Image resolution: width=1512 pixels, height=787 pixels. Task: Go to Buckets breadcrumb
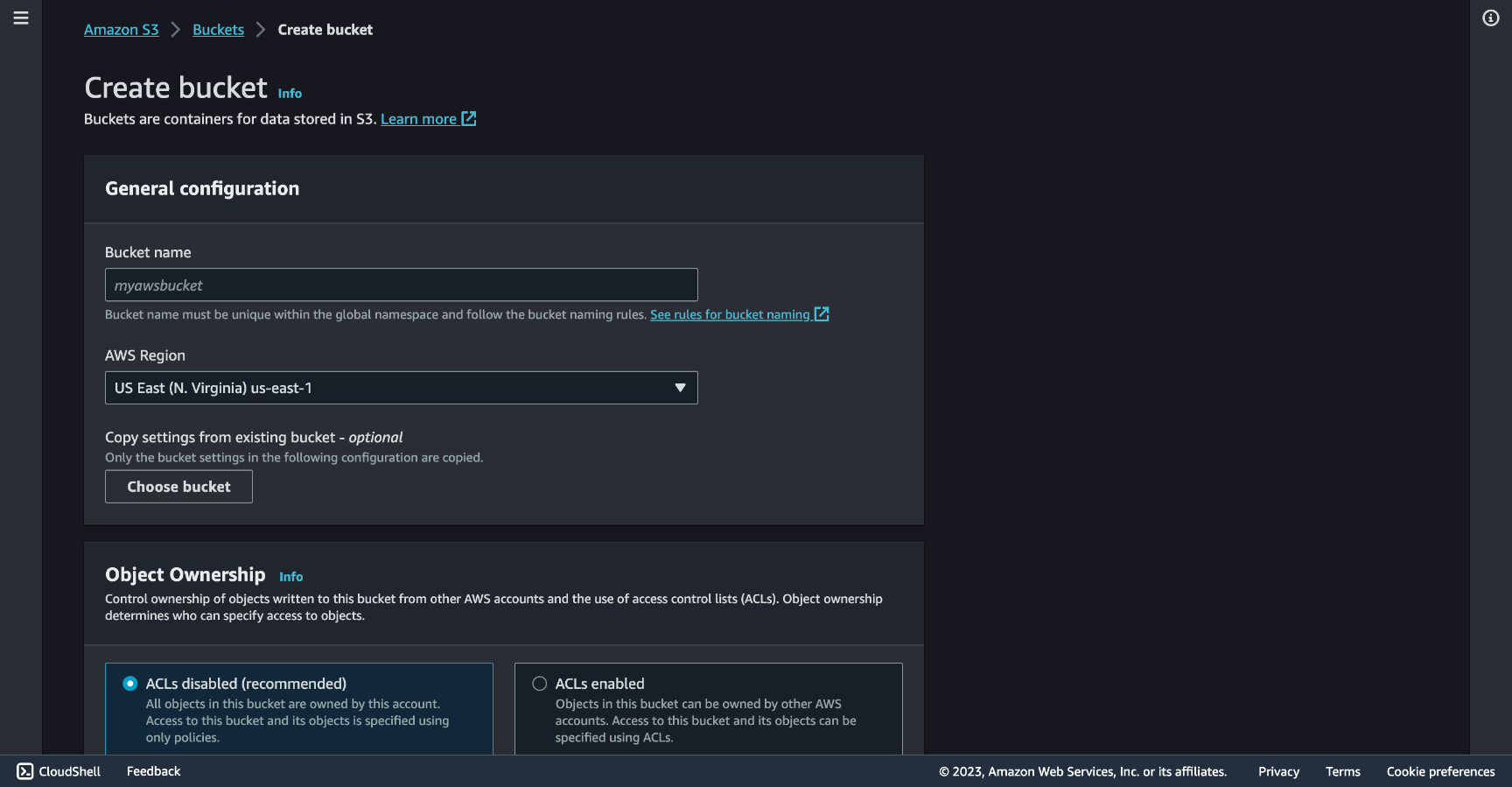(218, 30)
